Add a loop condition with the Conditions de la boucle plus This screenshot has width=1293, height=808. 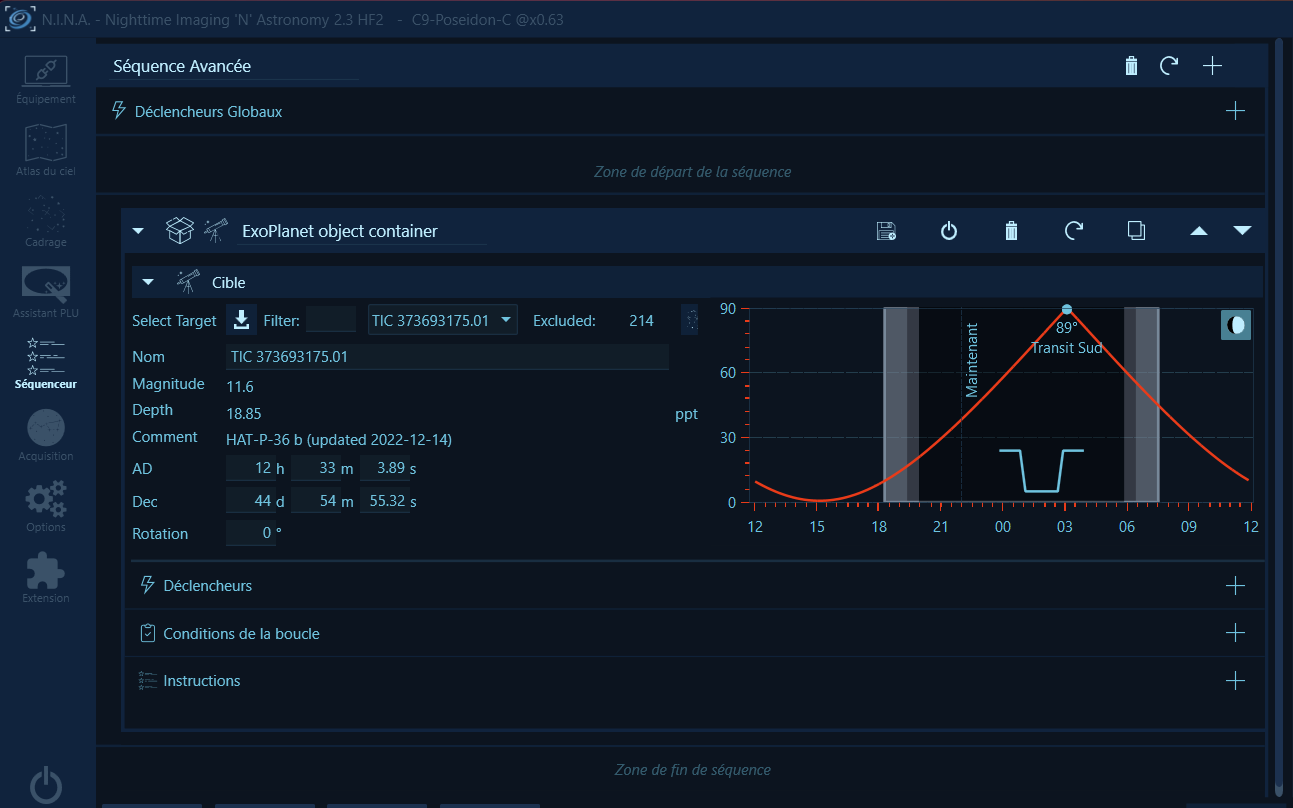(x=1235, y=633)
